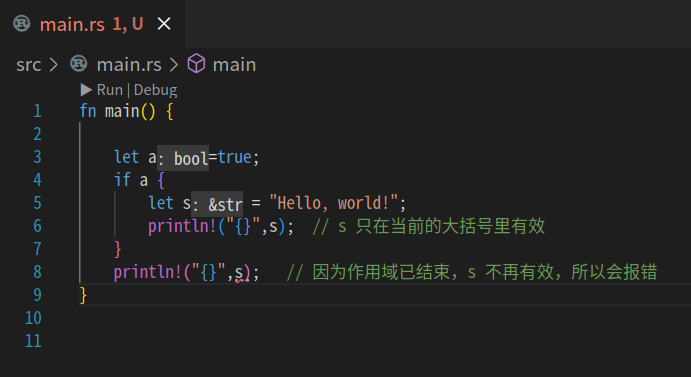Image resolution: width=691 pixels, height=377 pixels.
Task: Click line number 3 in the gutter
Action: tap(37, 157)
